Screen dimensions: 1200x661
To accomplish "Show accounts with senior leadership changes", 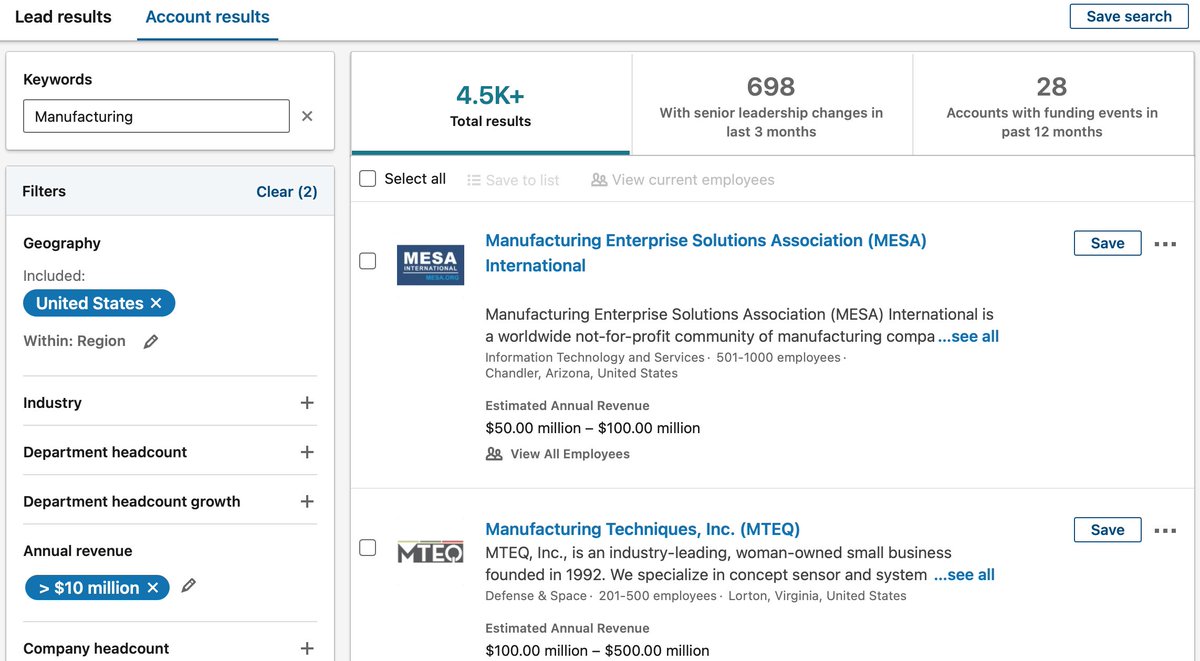I will (771, 104).
